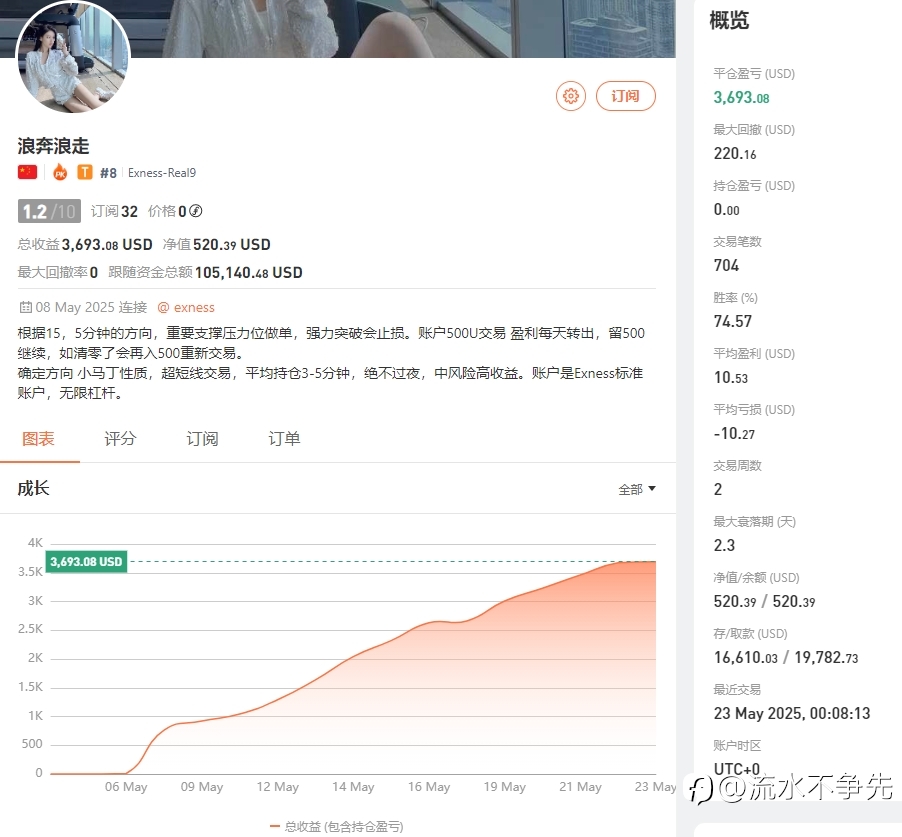Click the trader name 浪奔浪走
902x837 pixels.
click(x=53, y=146)
